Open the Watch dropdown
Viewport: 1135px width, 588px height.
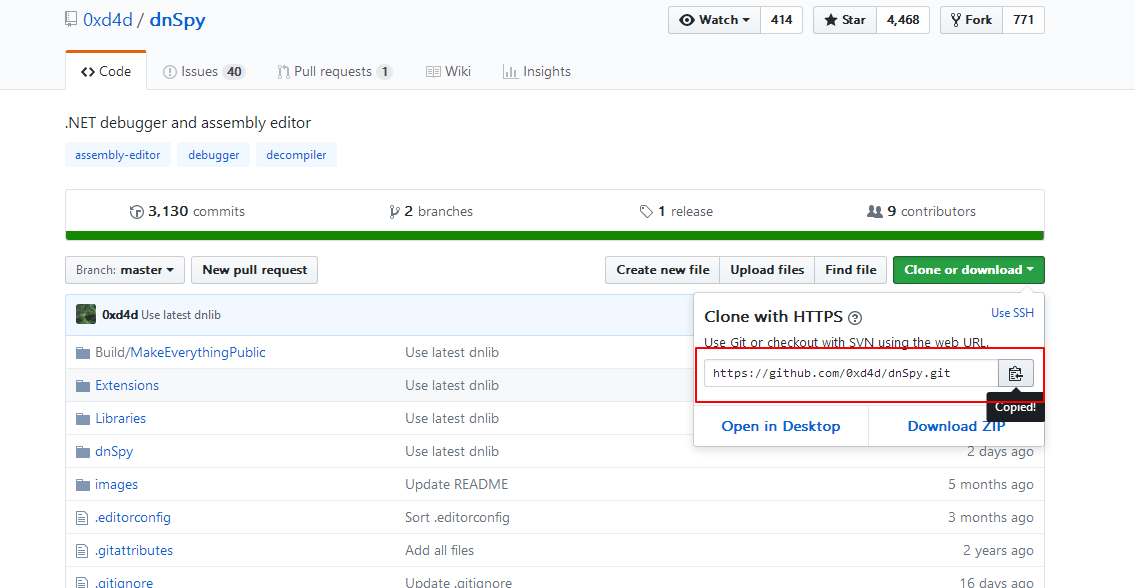point(714,20)
